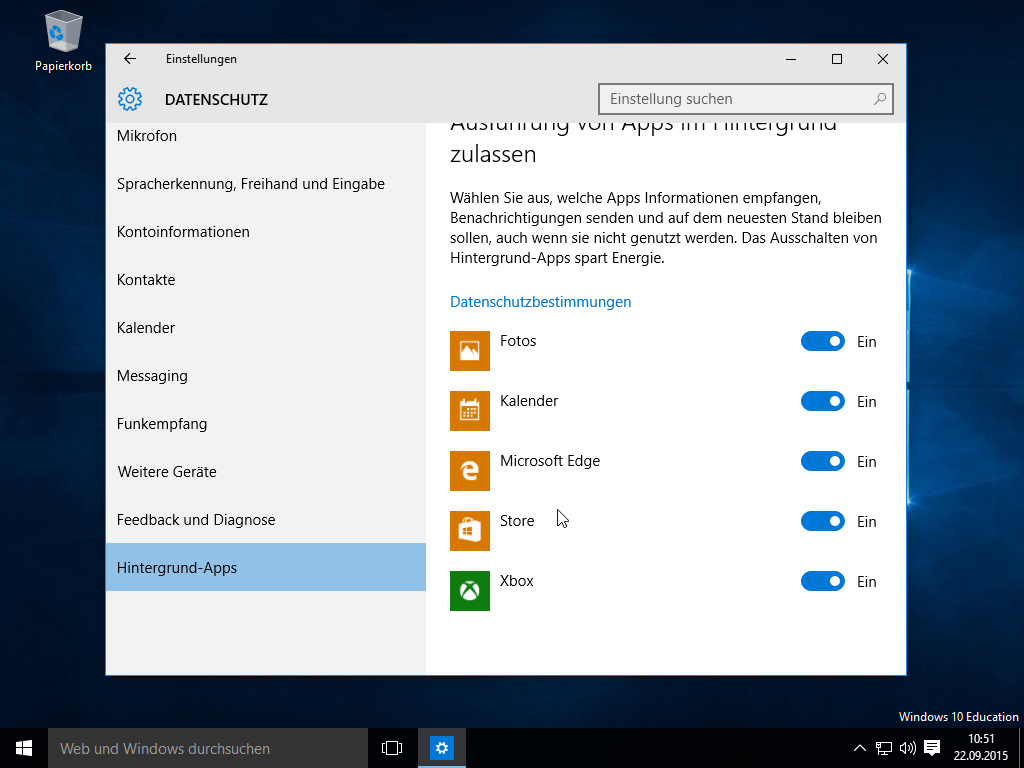Select Messaging in the sidebar
Screen dimensions: 1024x768
click(266, 376)
